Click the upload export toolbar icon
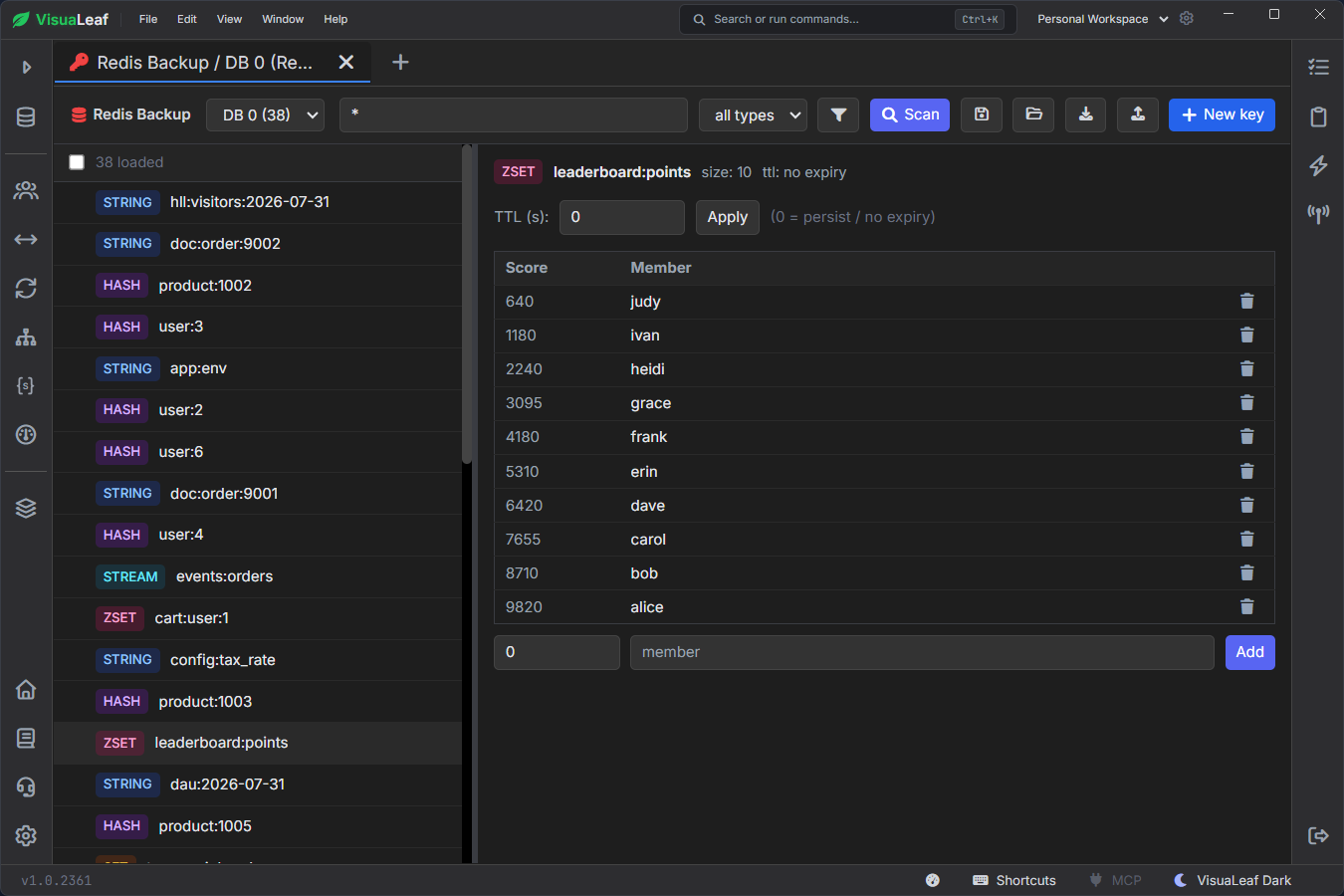This screenshot has height=896, width=1344. point(1137,115)
